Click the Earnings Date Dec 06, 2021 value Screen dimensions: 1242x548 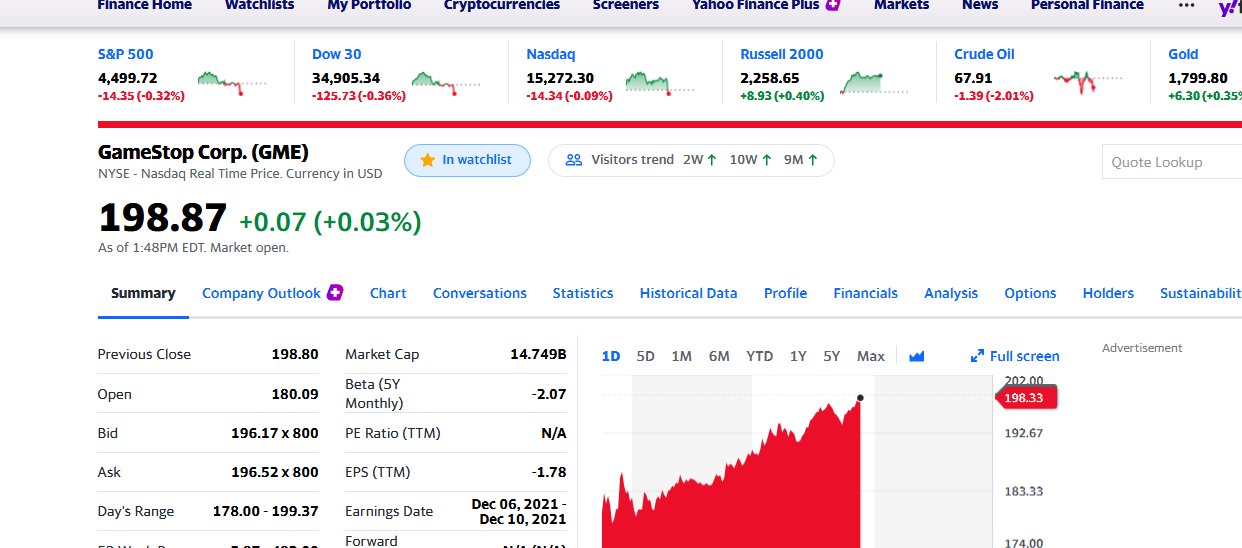pos(519,511)
